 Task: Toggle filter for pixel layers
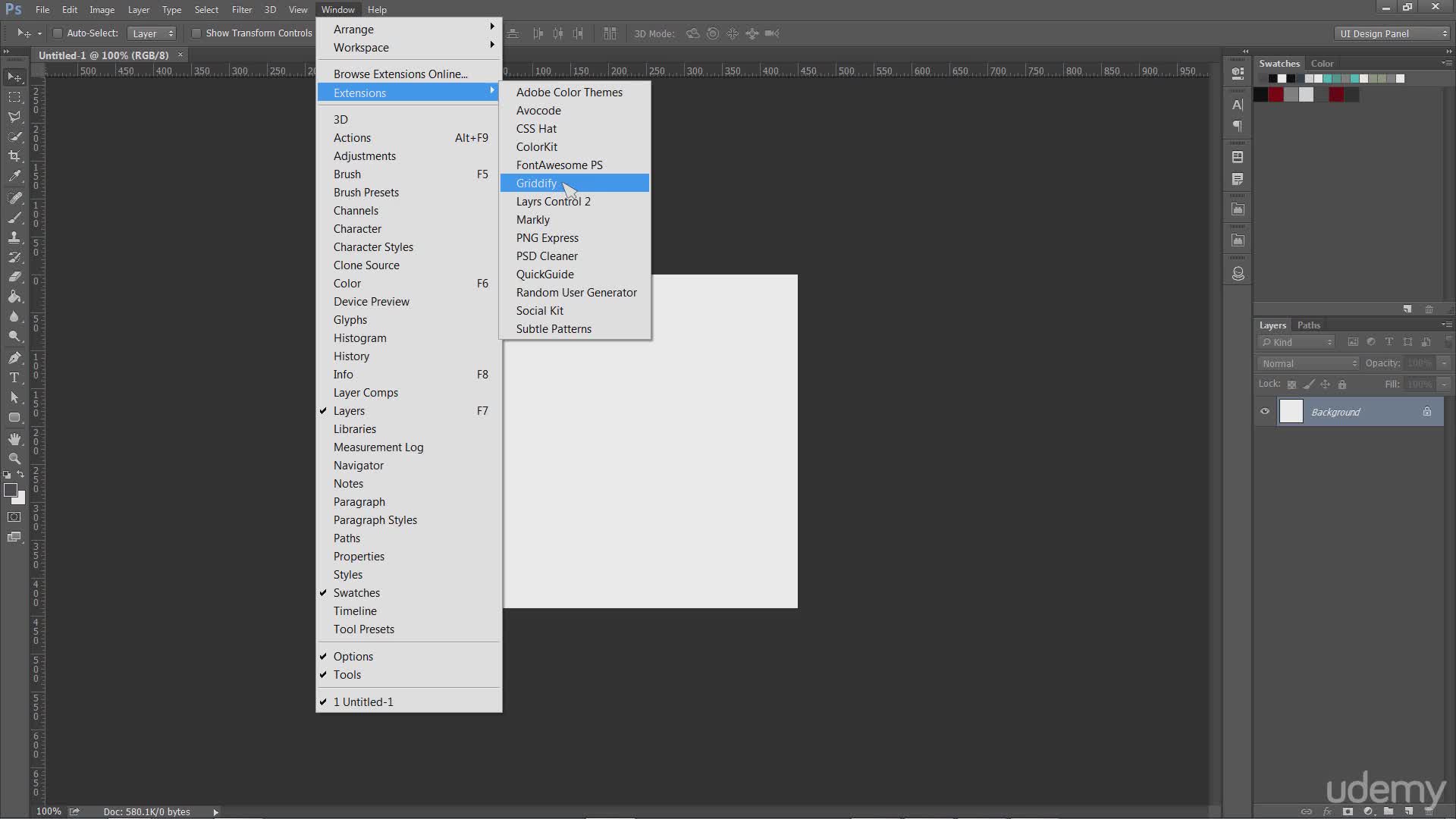click(x=1353, y=342)
